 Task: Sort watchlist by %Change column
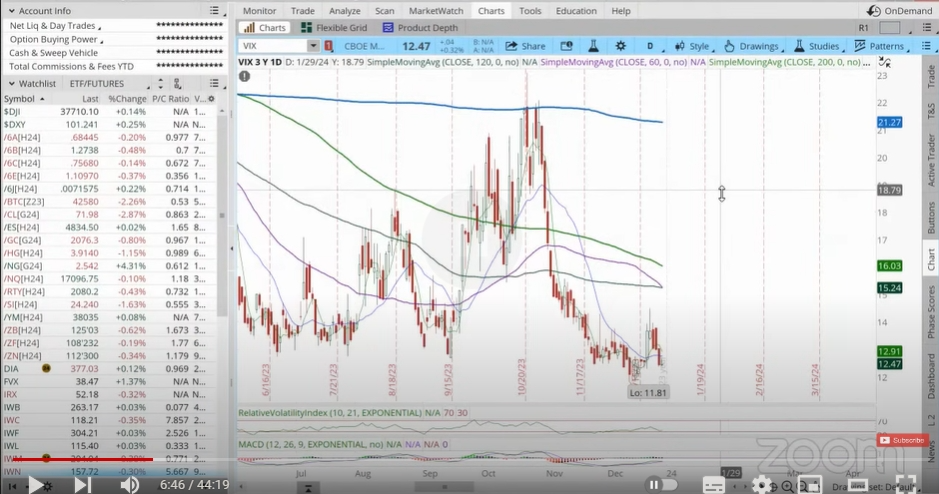click(127, 99)
